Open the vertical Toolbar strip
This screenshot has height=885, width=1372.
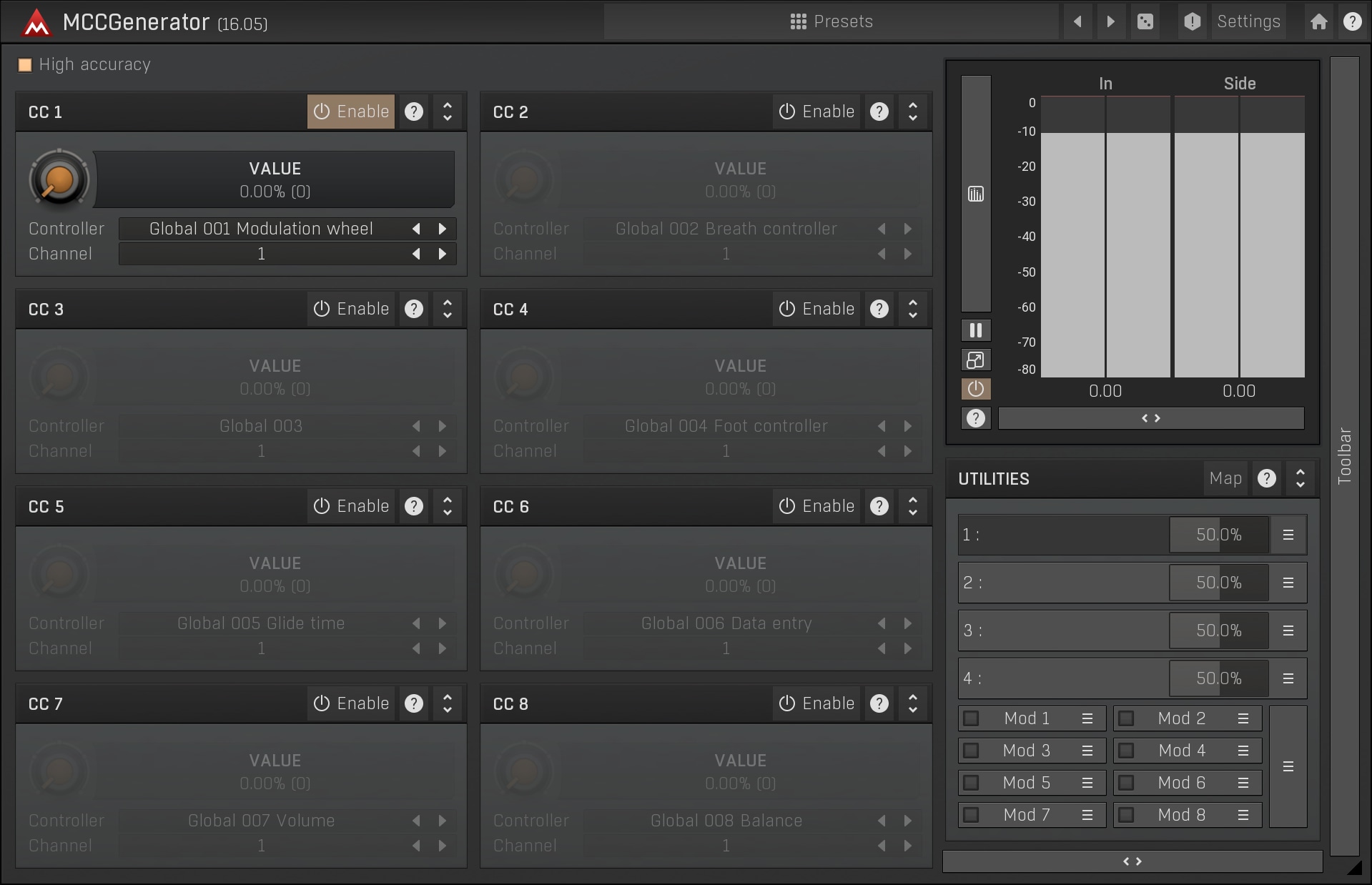click(x=1345, y=456)
